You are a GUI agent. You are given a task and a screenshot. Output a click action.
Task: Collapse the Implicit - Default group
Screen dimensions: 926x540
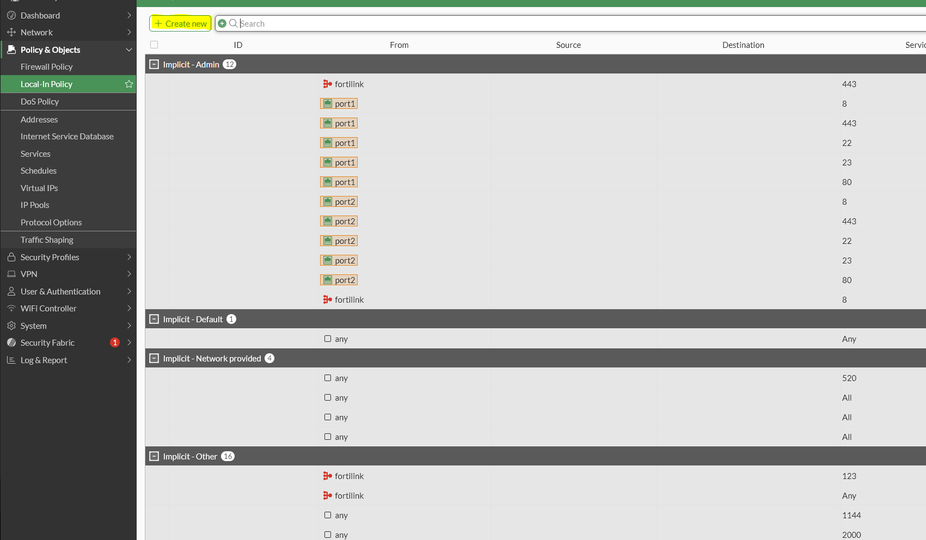154,319
